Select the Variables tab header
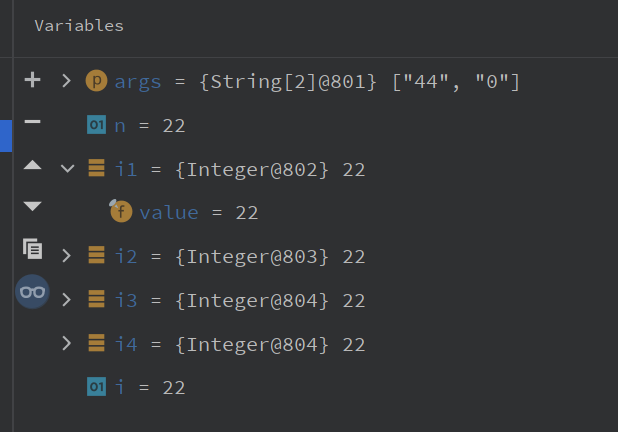618x432 pixels. click(79, 26)
